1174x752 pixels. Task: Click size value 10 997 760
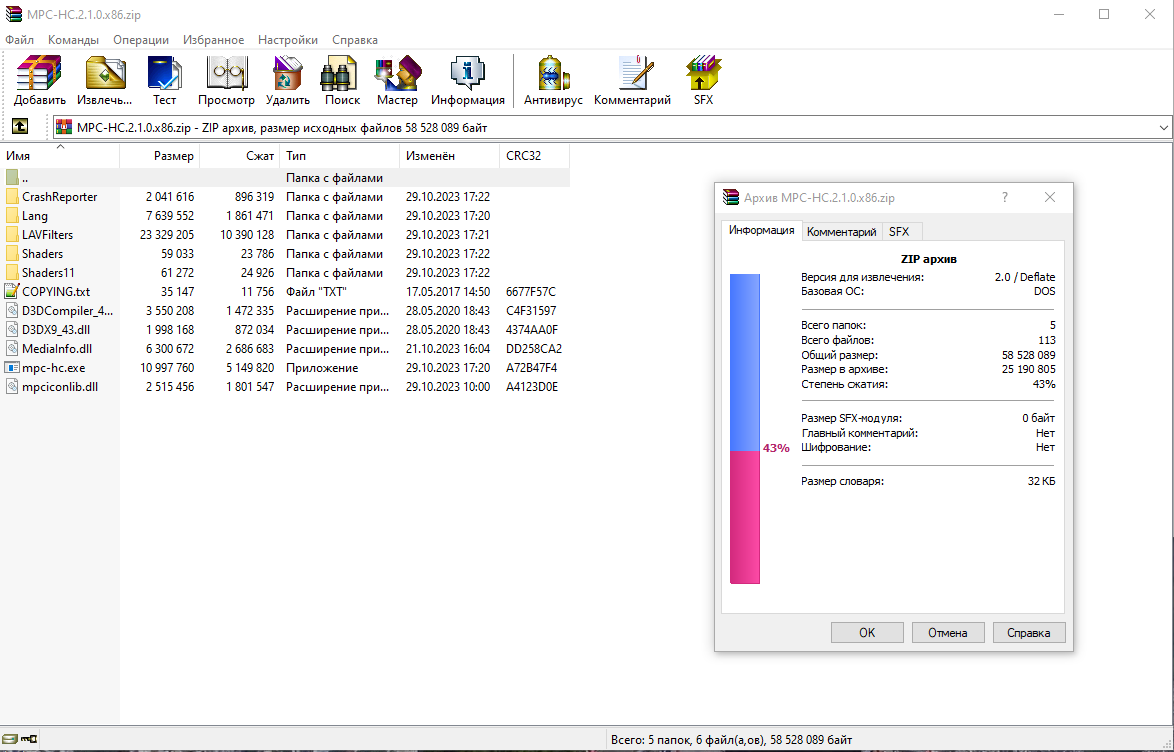167,368
